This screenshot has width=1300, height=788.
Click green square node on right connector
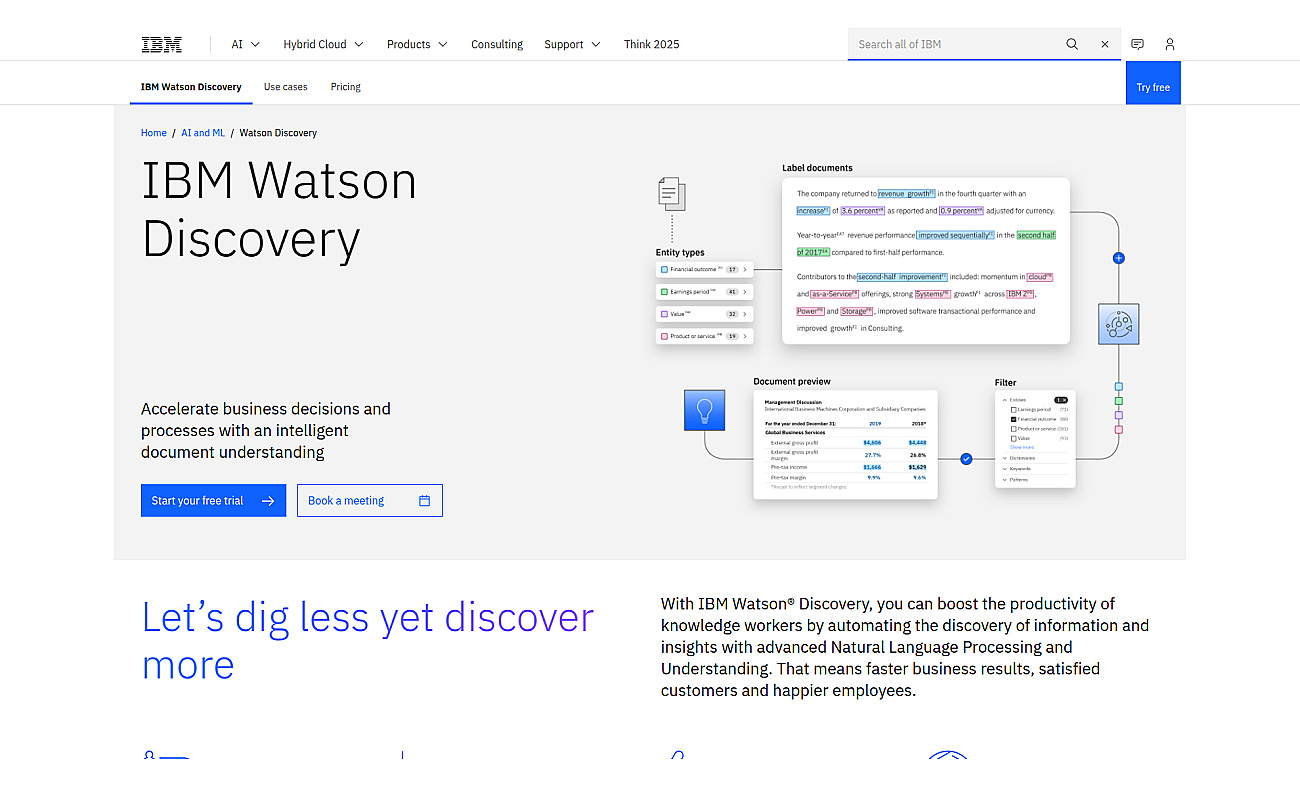pyautogui.click(x=1119, y=401)
